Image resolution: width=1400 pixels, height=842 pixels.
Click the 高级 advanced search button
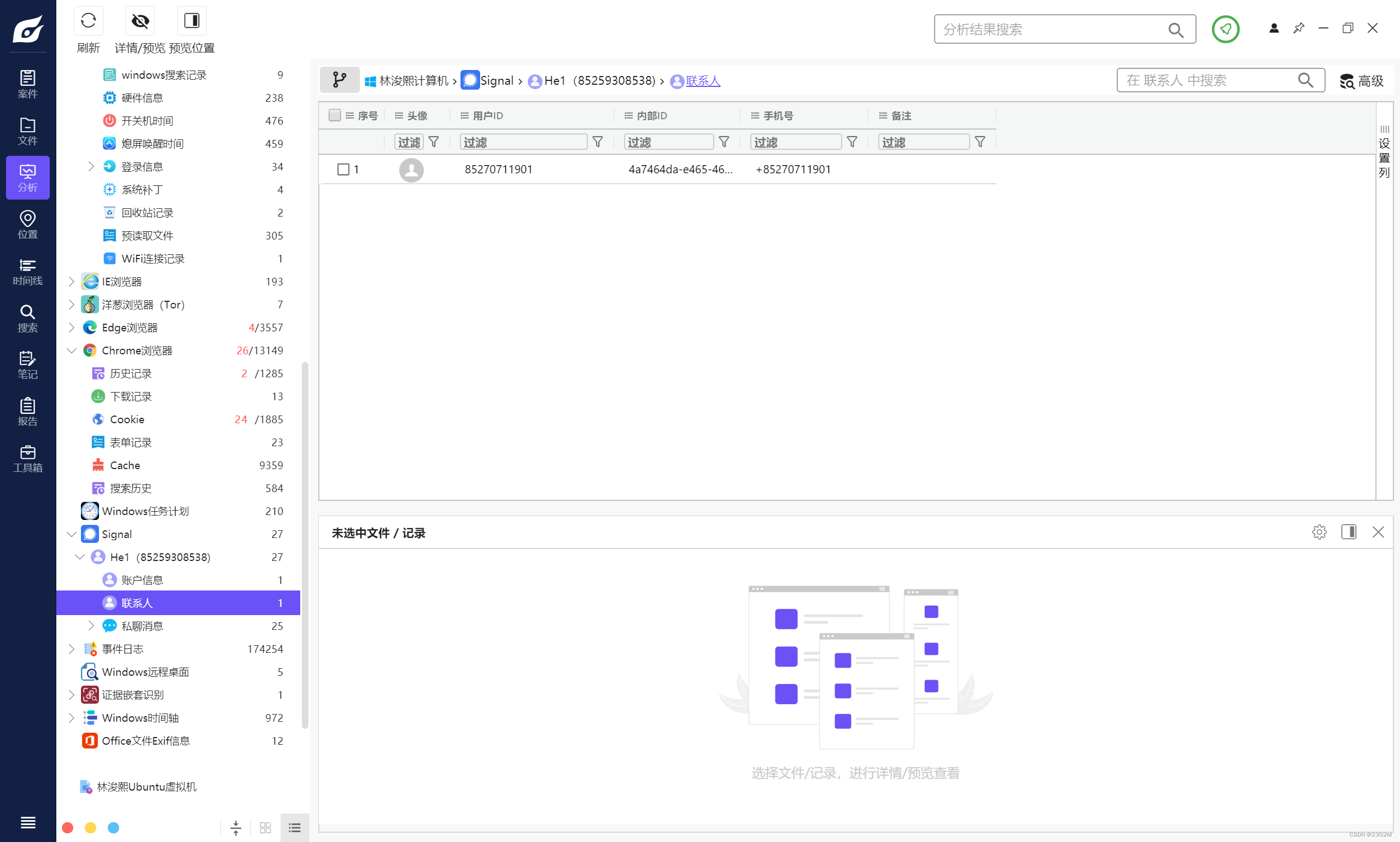1361,80
